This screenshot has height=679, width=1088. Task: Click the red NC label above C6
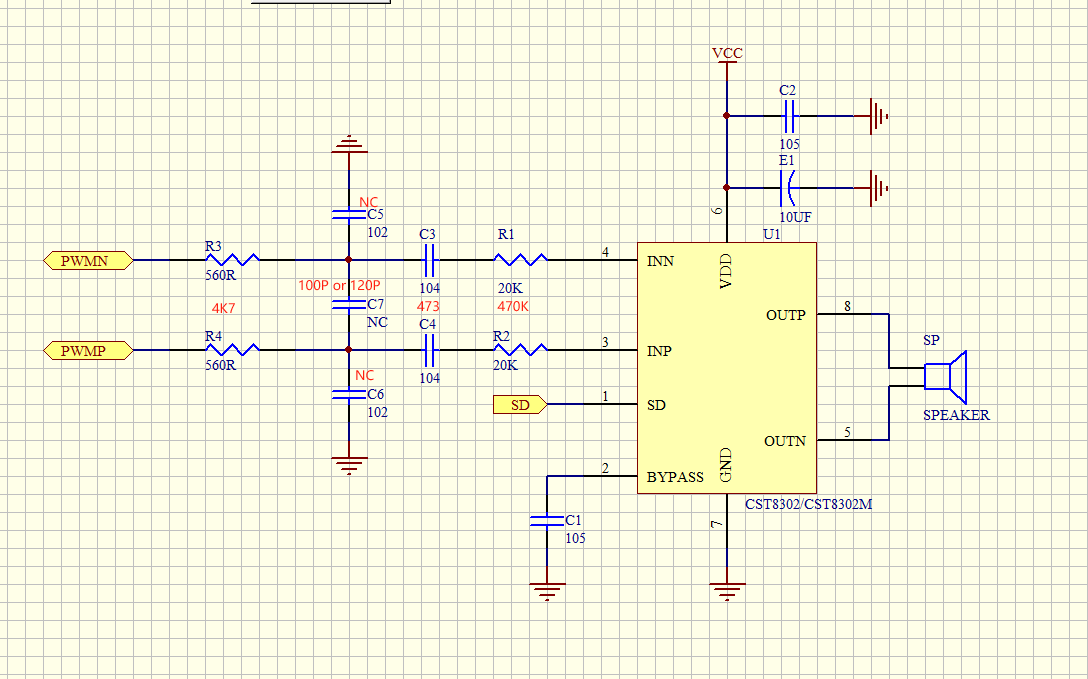pyautogui.click(x=364, y=375)
